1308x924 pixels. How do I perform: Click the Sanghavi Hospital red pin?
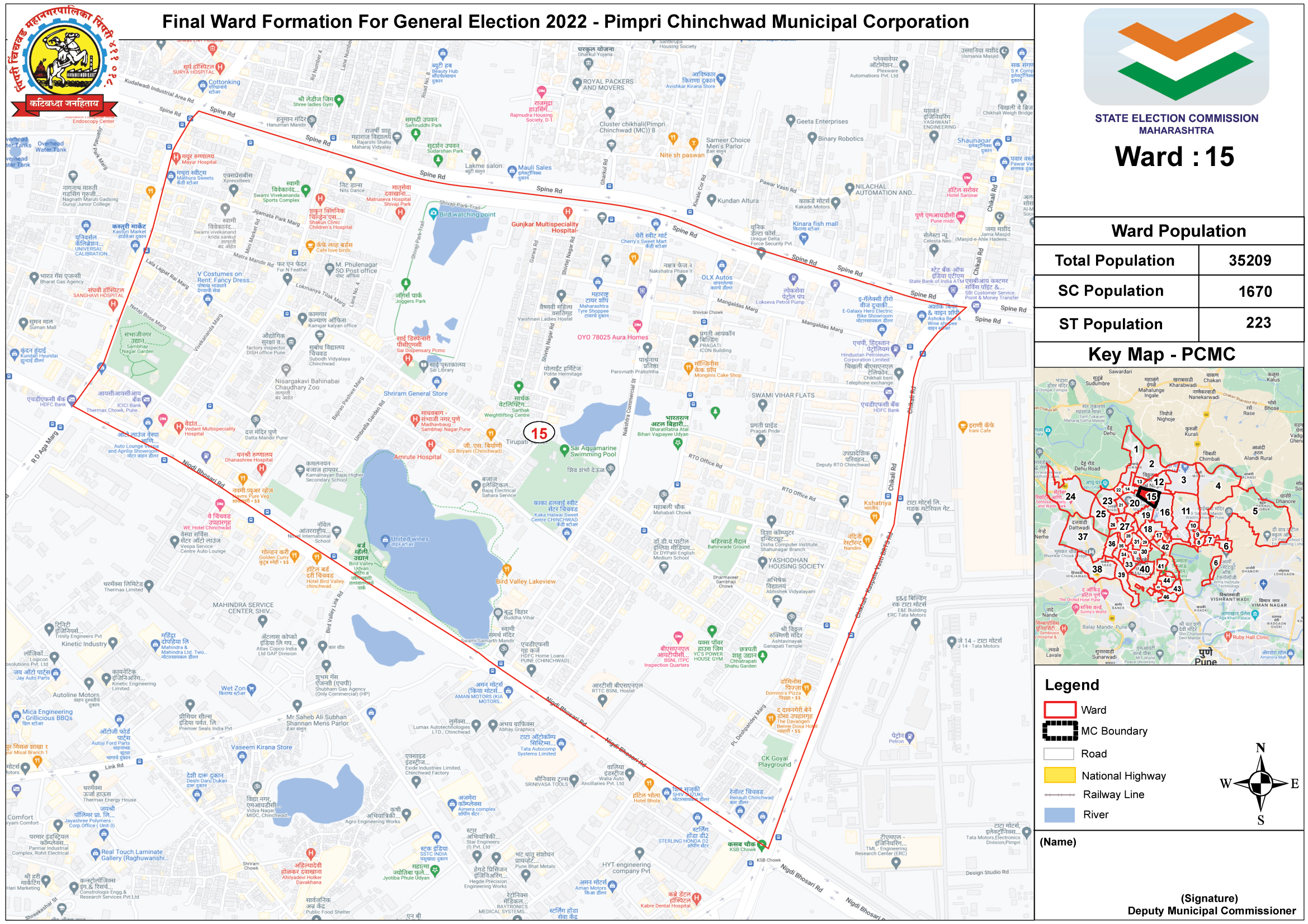coord(113,304)
